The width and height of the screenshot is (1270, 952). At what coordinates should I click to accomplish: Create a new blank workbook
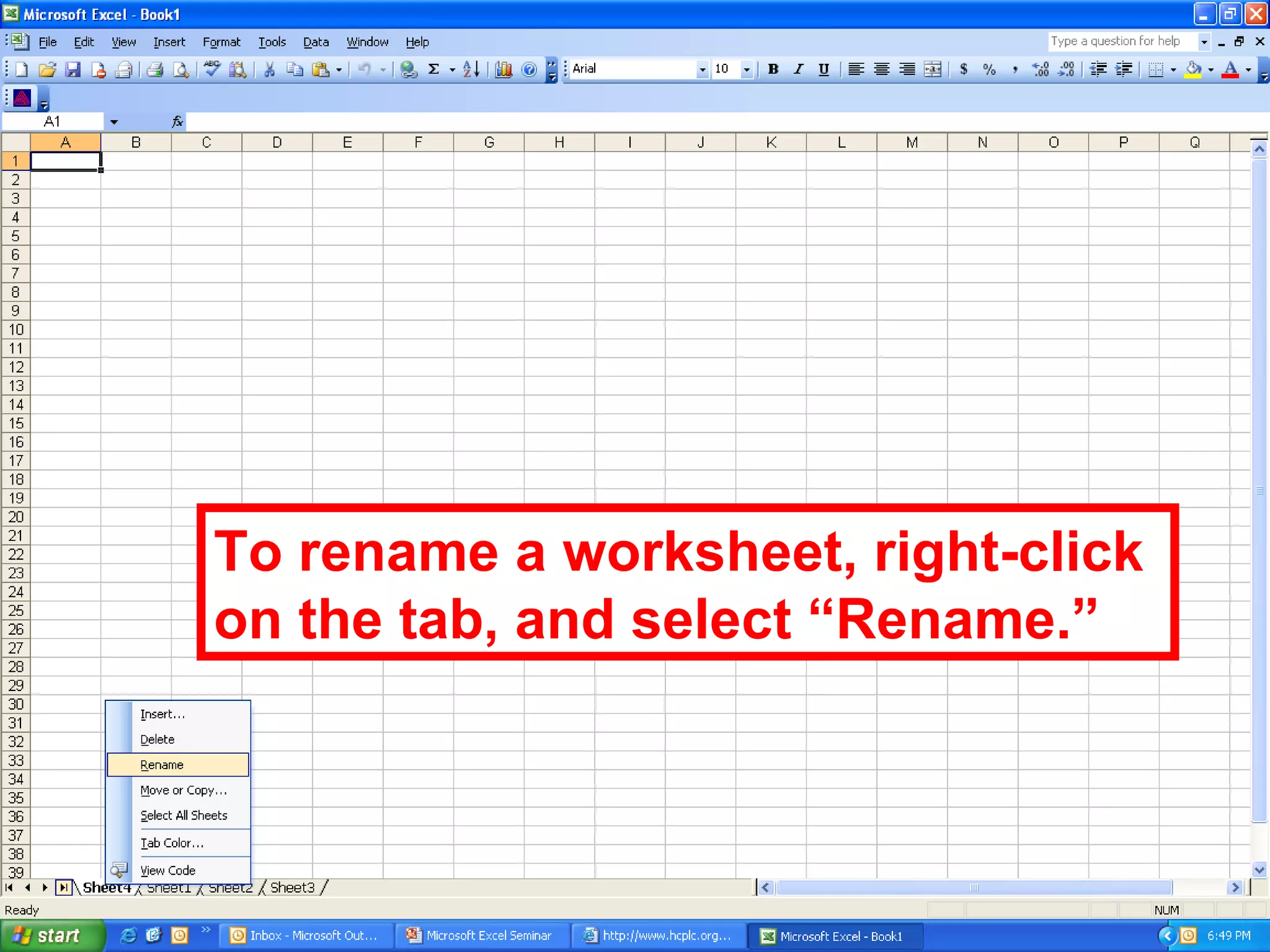click(x=22, y=69)
